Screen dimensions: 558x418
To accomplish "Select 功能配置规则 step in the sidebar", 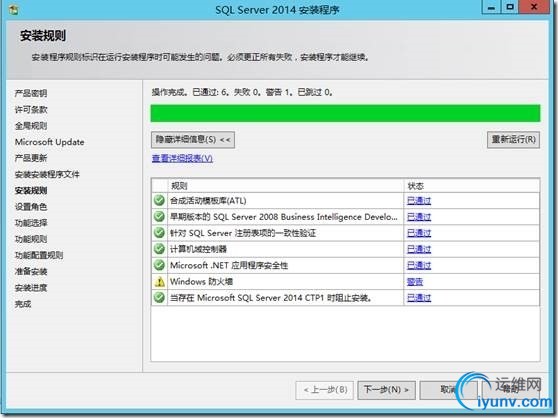I will tap(39, 255).
